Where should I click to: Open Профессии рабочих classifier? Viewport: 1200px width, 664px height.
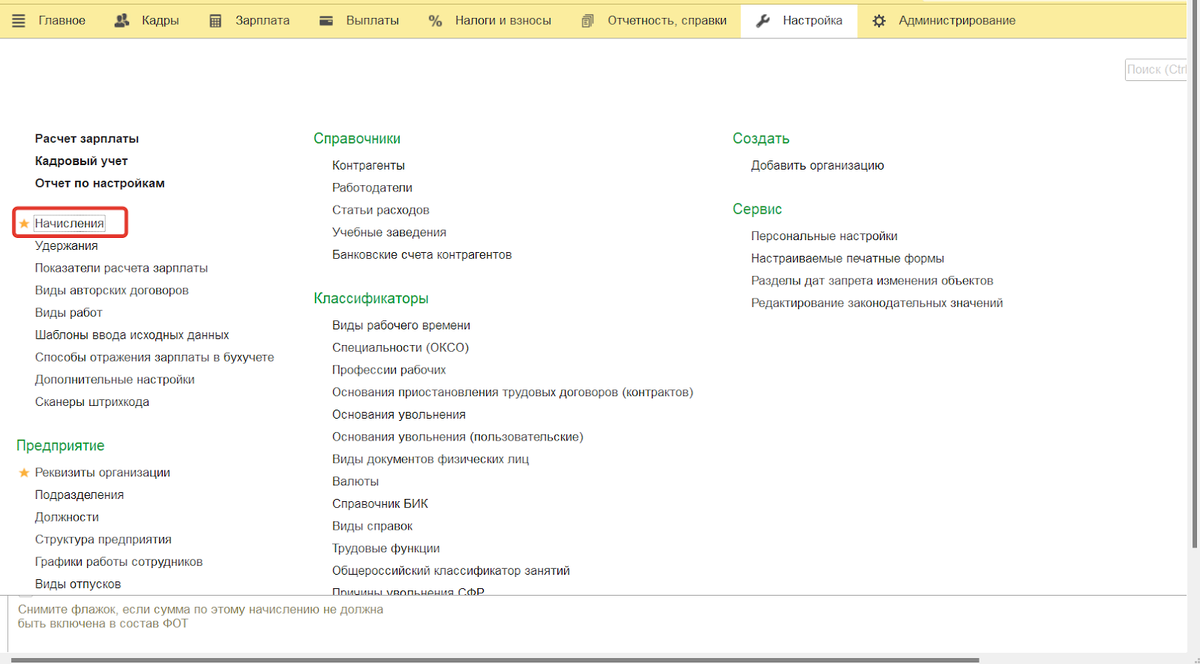[x=389, y=370]
